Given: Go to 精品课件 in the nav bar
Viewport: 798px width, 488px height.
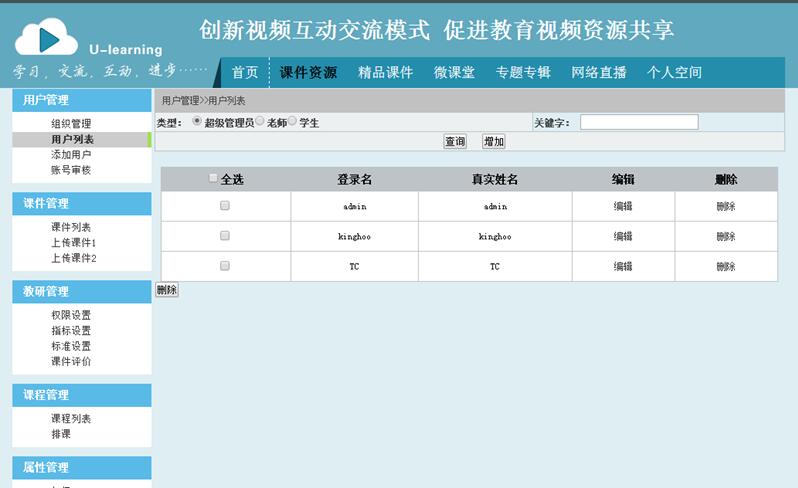Looking at the screenshot, I should [385, 72].
